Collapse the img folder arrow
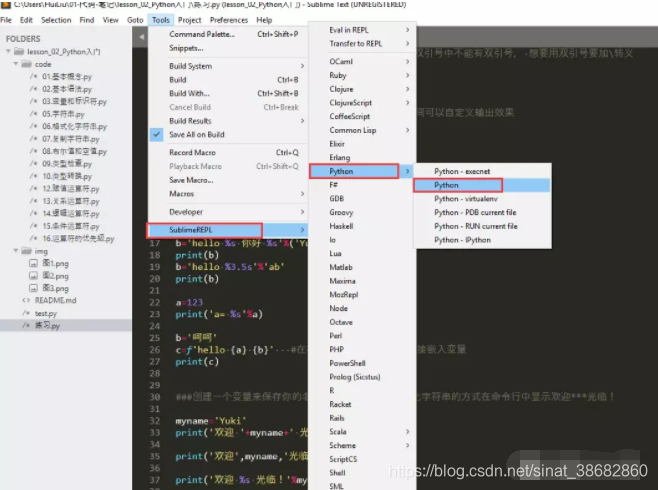658x490 pixels. coord(16,250)
